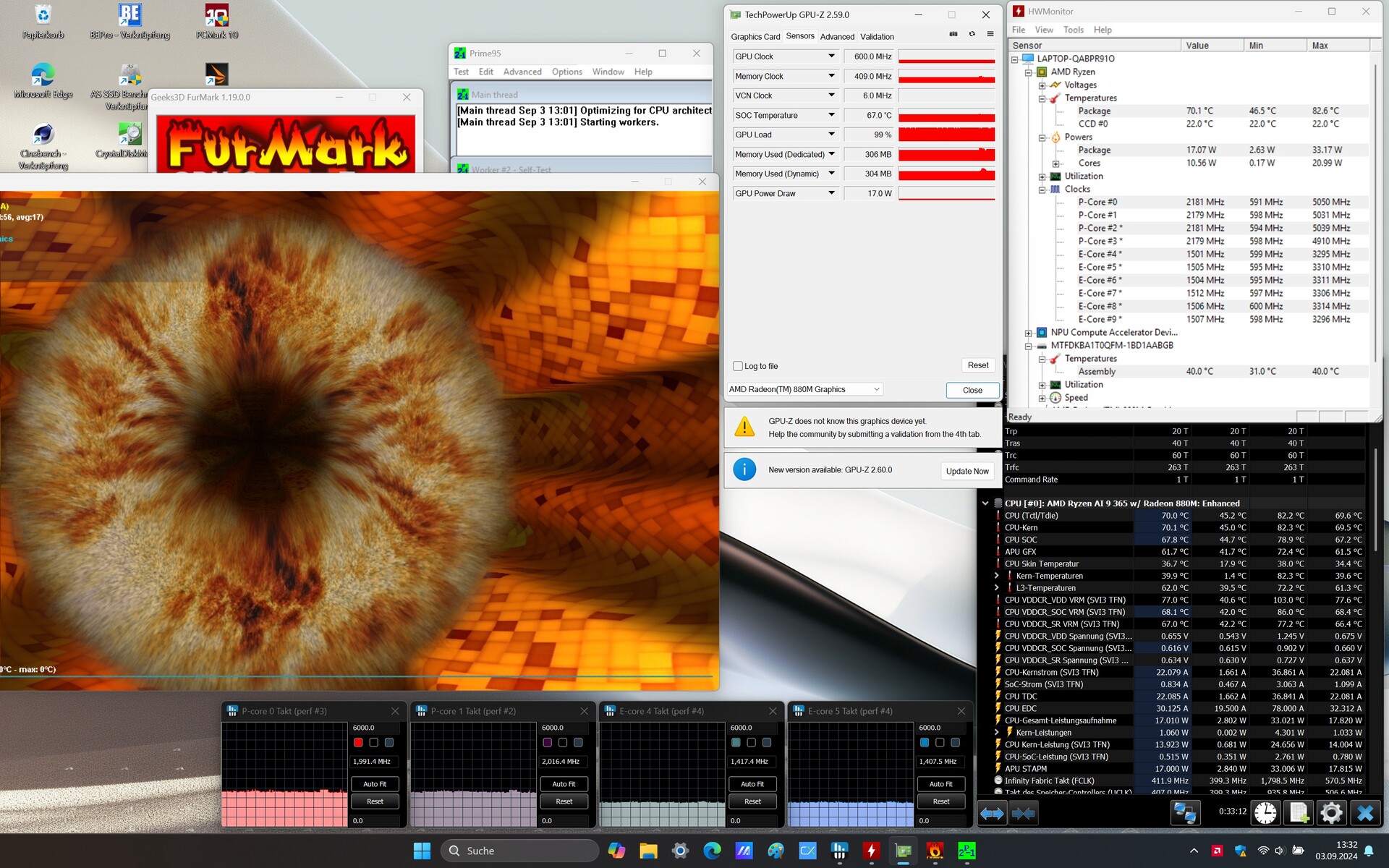Click GPU-Z icon on taskbar
Image resolution: width=1389 pixels, height=868 pixels.
tap(903, 851)
